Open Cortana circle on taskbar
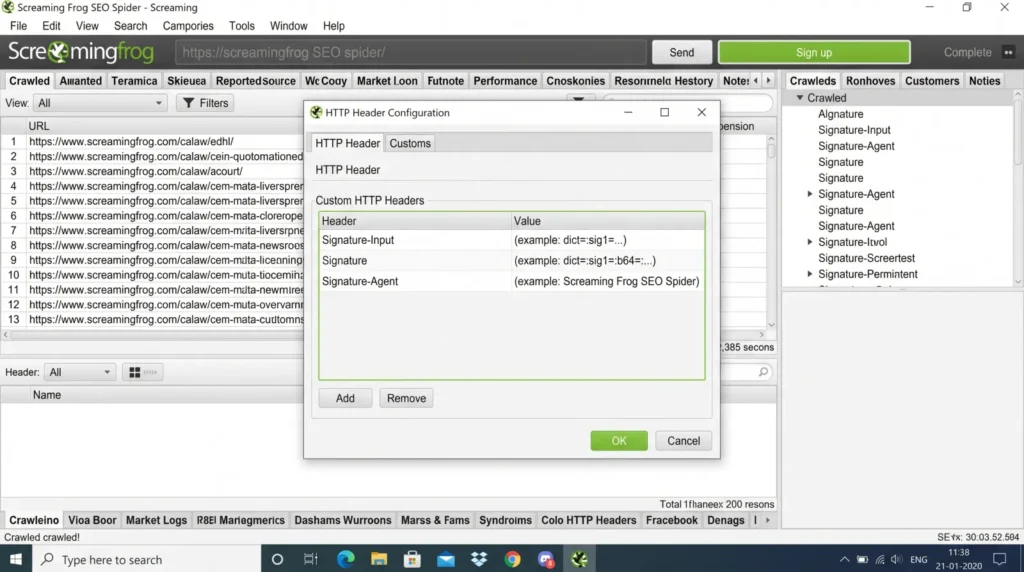1024x572 pixels. point(277,559)
